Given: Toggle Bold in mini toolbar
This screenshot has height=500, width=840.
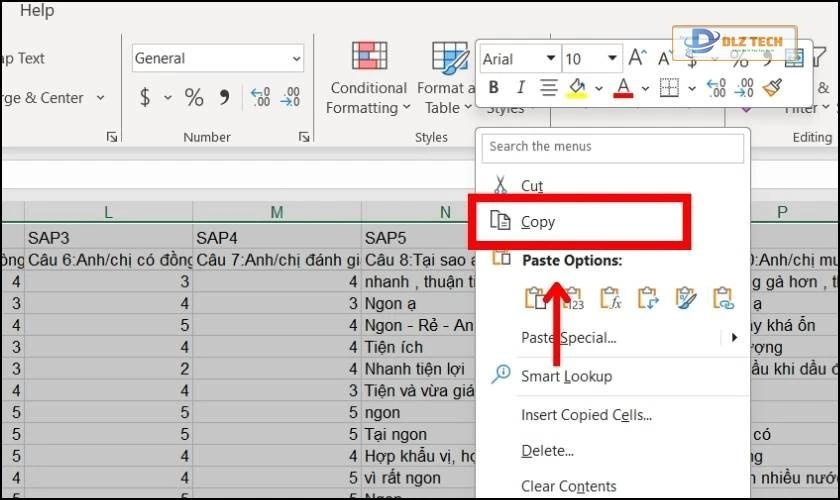Looking at the screenshot, I should tap(494, 88).
